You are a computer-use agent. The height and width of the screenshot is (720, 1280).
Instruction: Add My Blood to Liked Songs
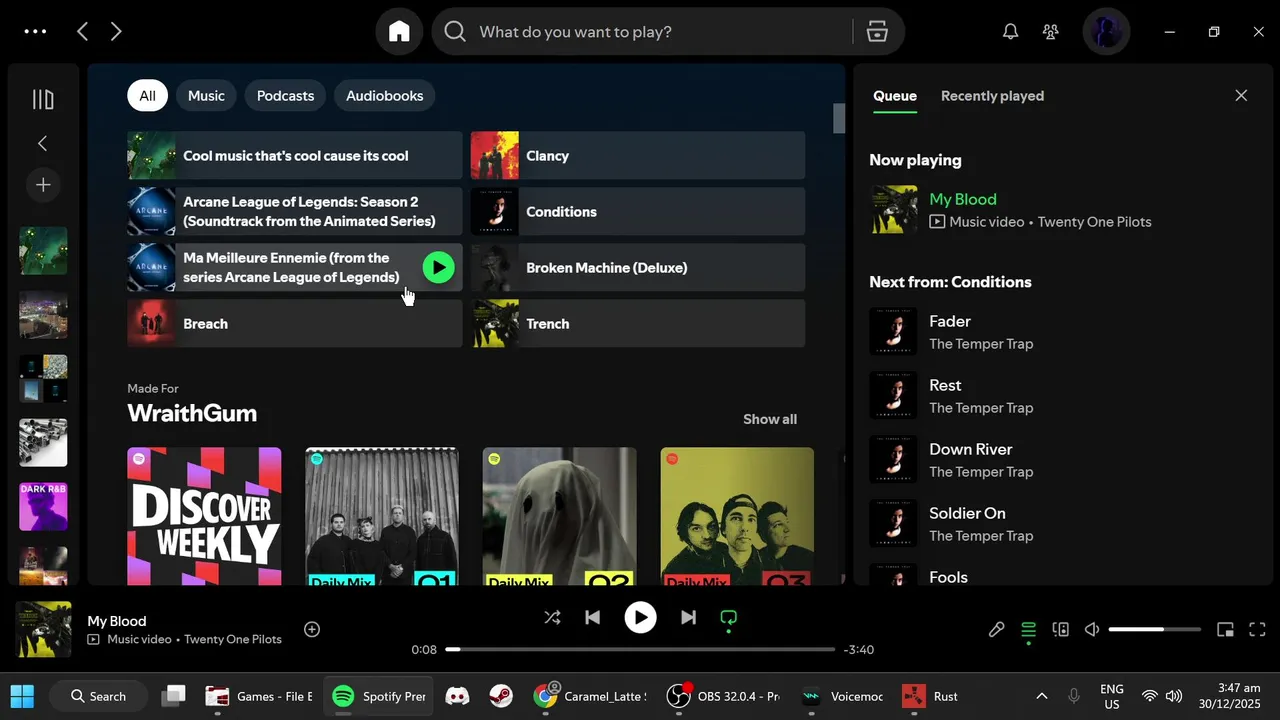[x=312, y=629]
